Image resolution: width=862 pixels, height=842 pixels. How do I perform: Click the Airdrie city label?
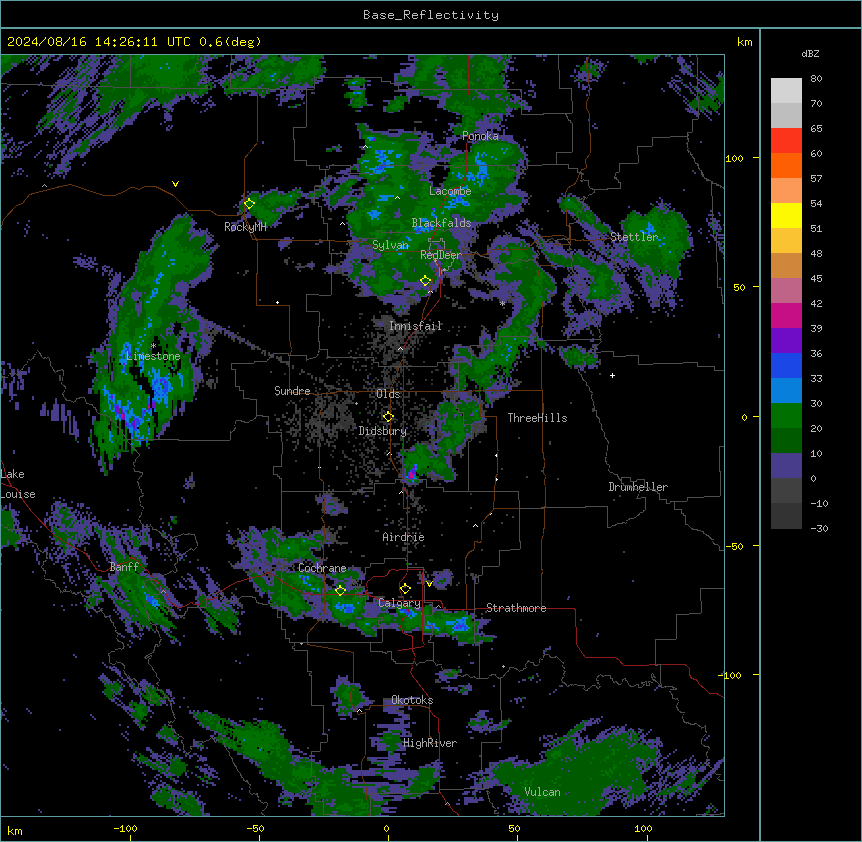pos(404,537)
